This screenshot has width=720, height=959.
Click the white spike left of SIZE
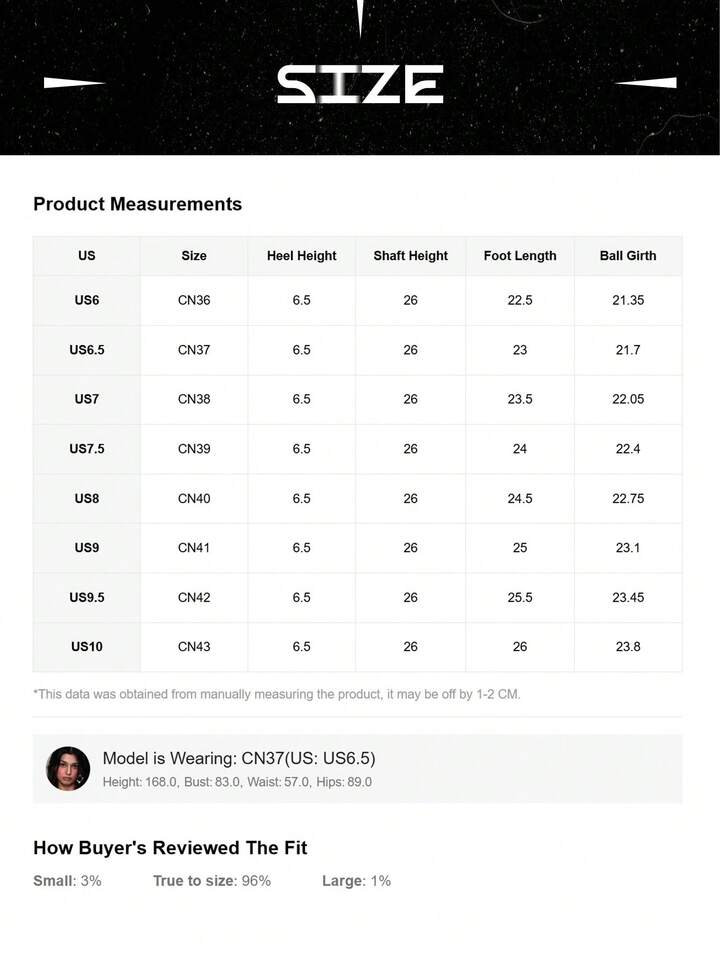point(75,83)
